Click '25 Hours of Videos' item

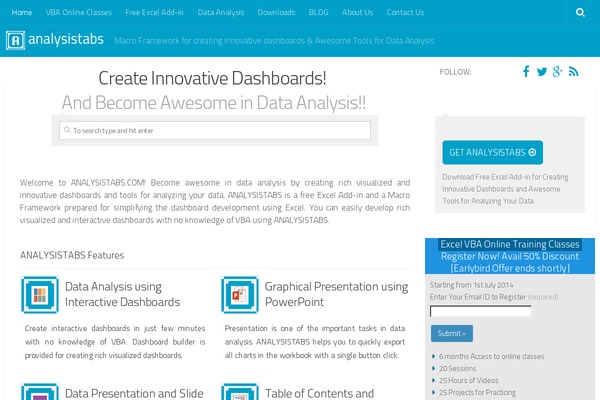[x=468, y=380]
